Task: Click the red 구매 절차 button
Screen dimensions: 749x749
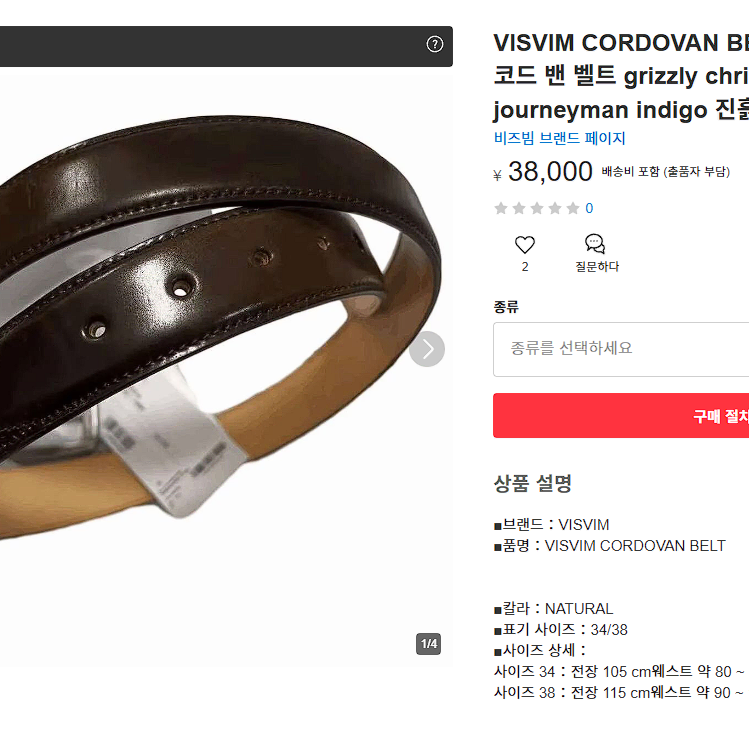Action: tap(621, 416)
